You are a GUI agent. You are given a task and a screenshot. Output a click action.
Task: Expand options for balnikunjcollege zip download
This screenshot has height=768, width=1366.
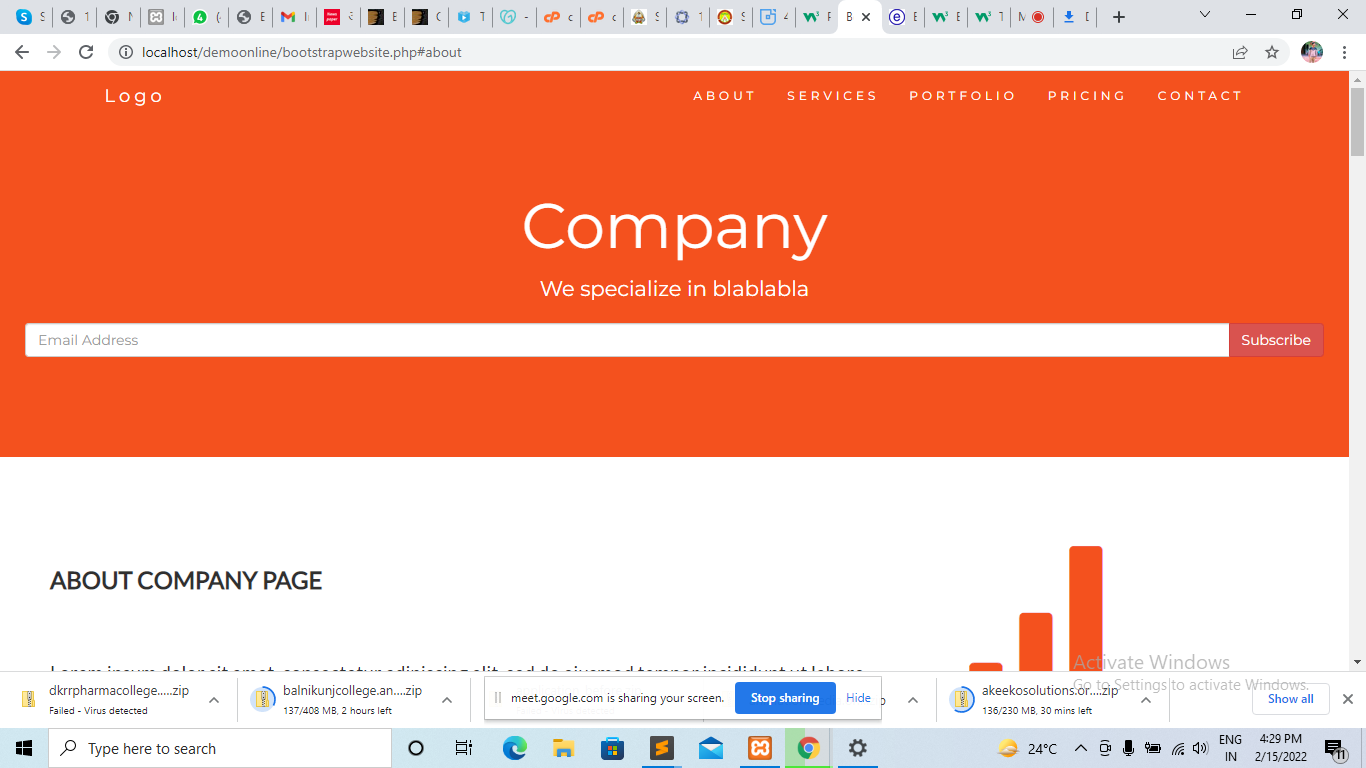point(447,700)
